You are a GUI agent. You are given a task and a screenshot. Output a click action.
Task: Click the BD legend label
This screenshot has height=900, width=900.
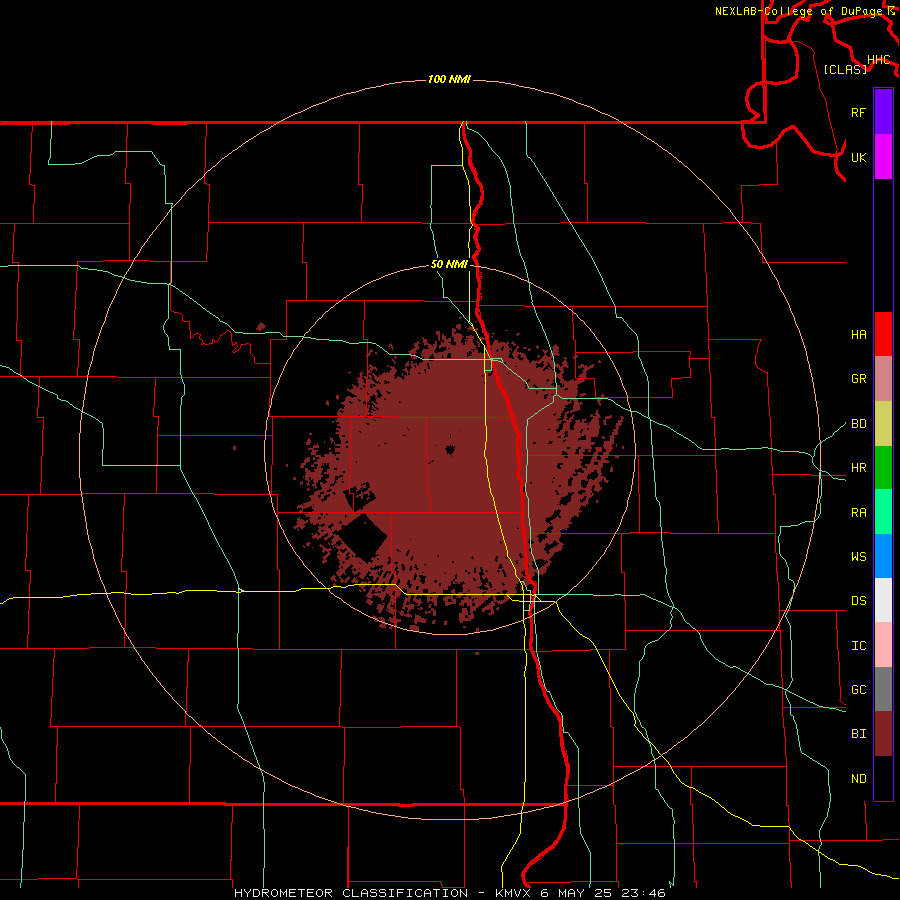tap(858, 424)
